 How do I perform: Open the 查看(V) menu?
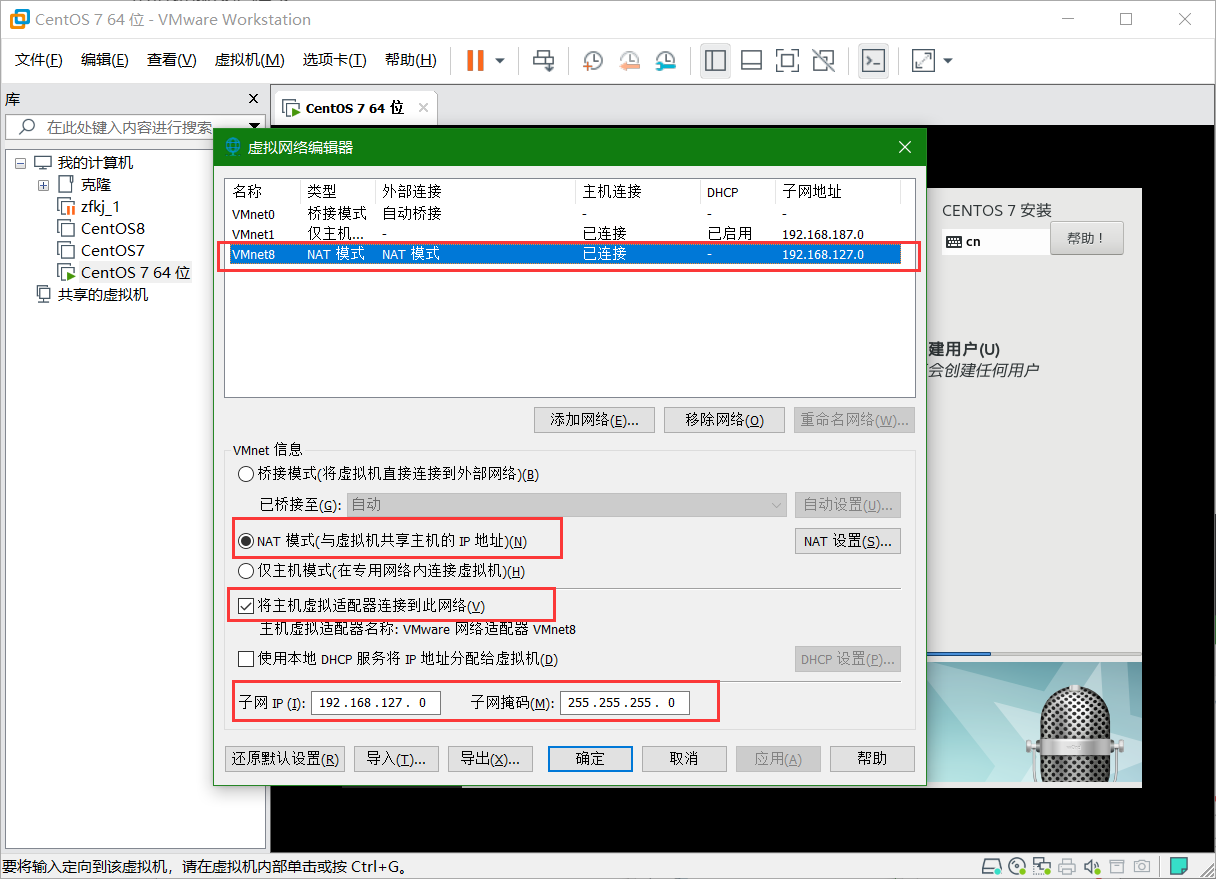(x=171, y=60)
